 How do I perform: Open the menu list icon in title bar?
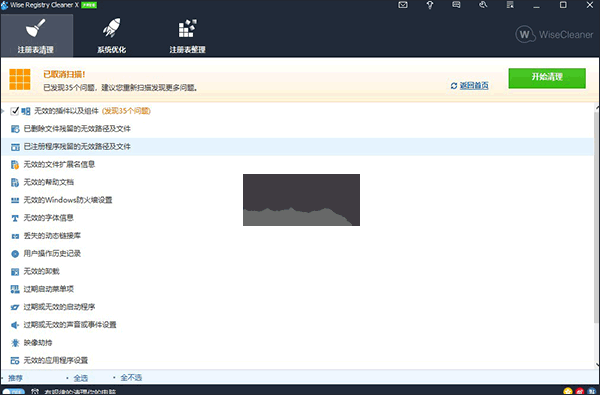[510, 5]
